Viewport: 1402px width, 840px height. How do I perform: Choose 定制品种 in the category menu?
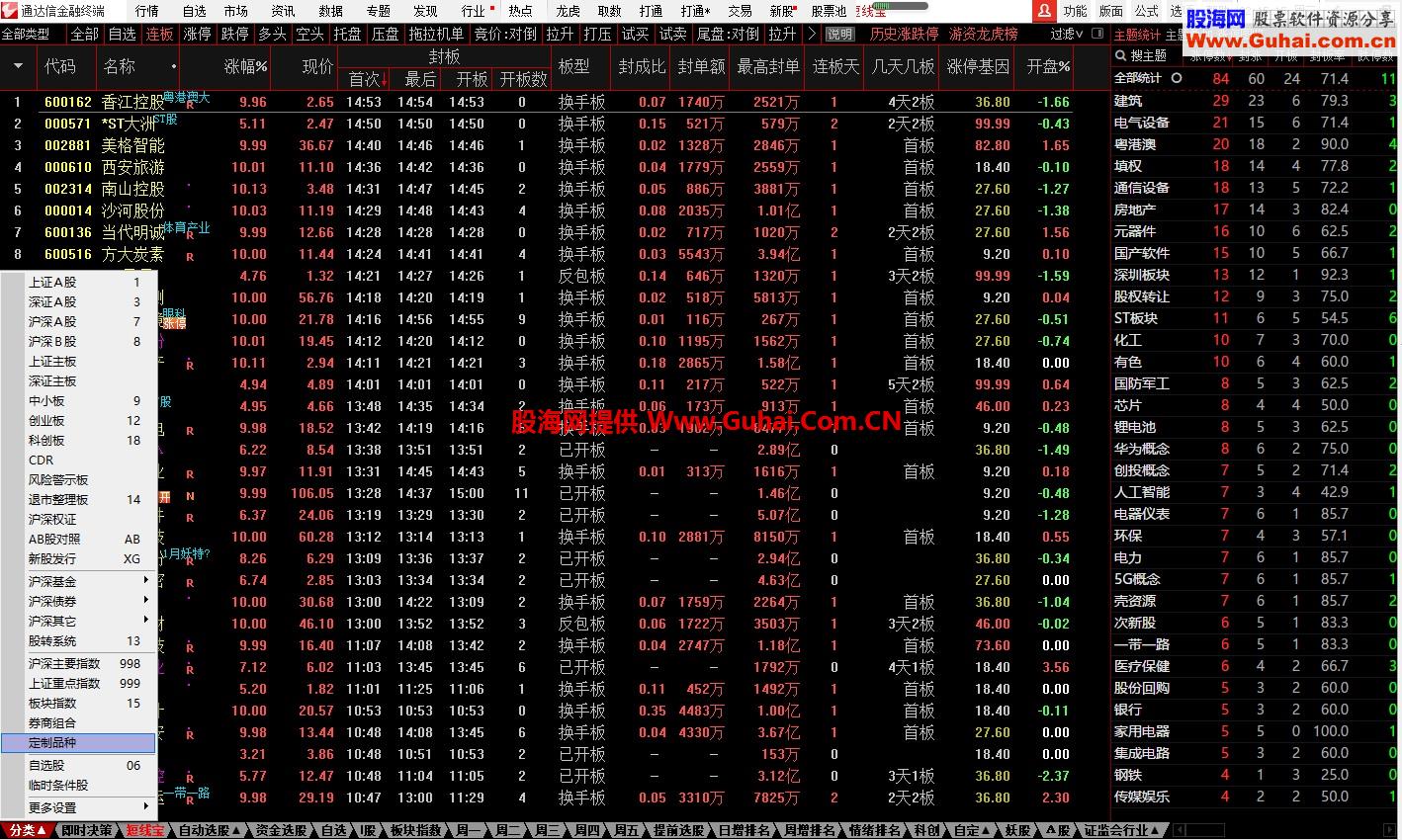click(78, 742)
